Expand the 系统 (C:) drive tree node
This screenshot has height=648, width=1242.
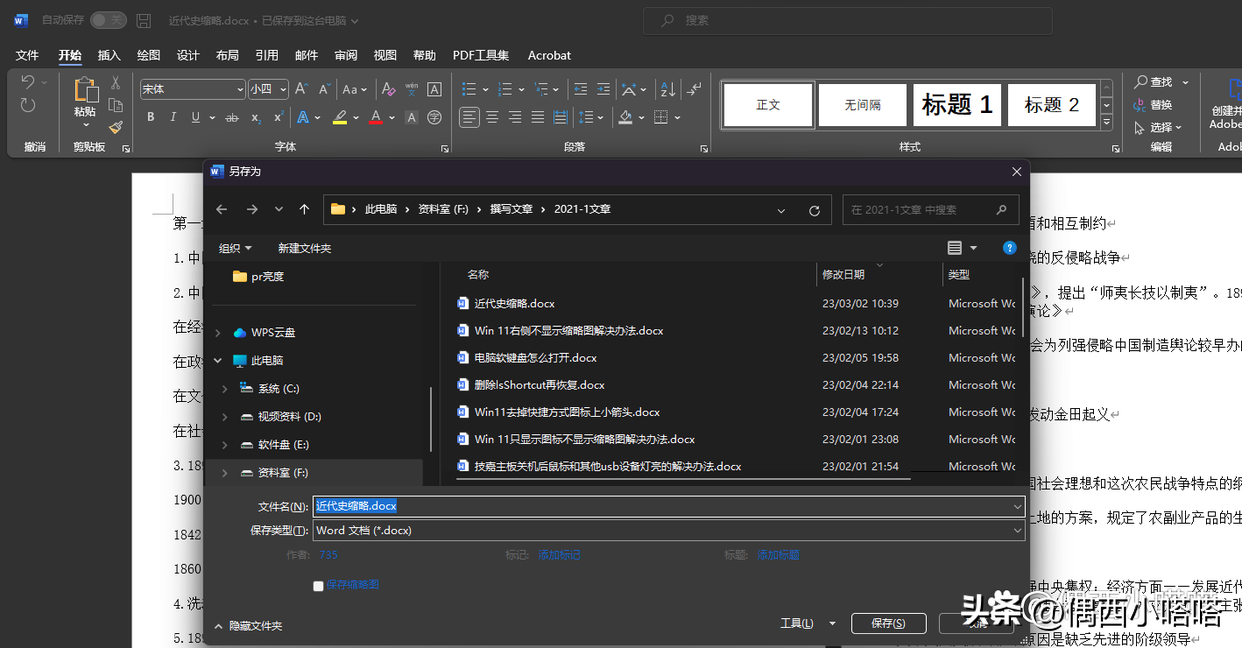pos(224,388)
